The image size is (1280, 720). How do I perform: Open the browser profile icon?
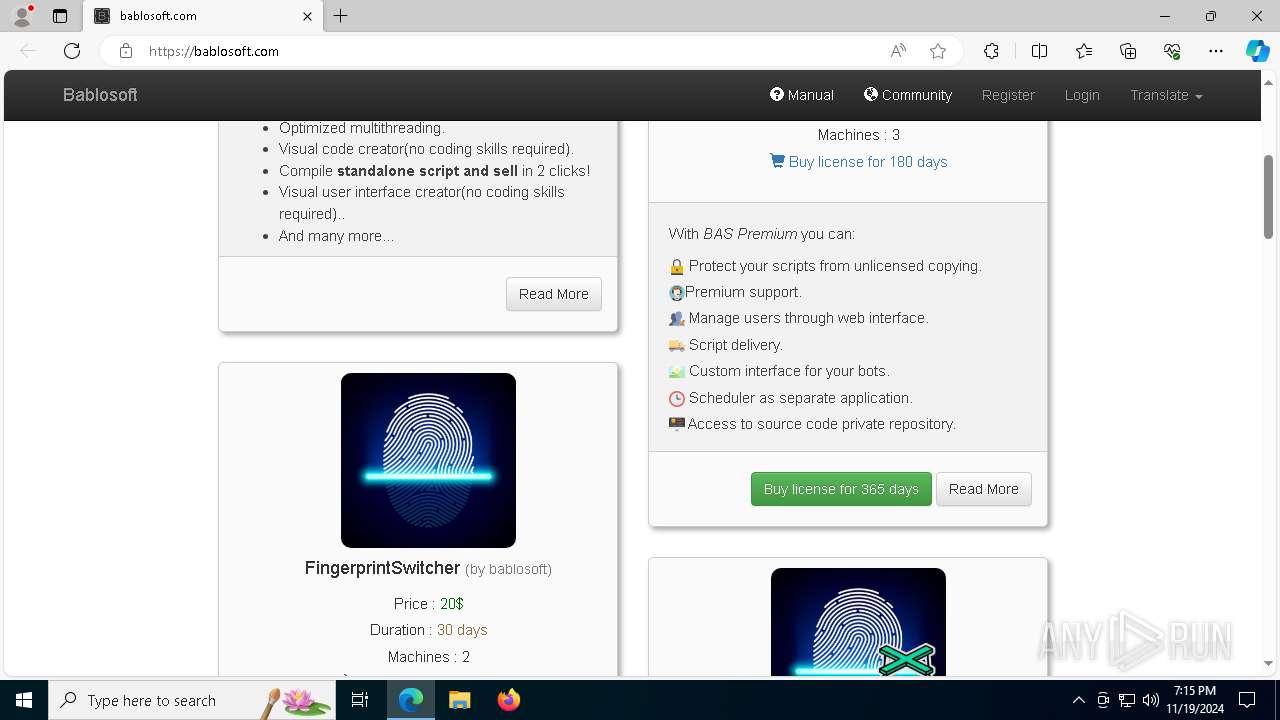click(x=21, y=16)
